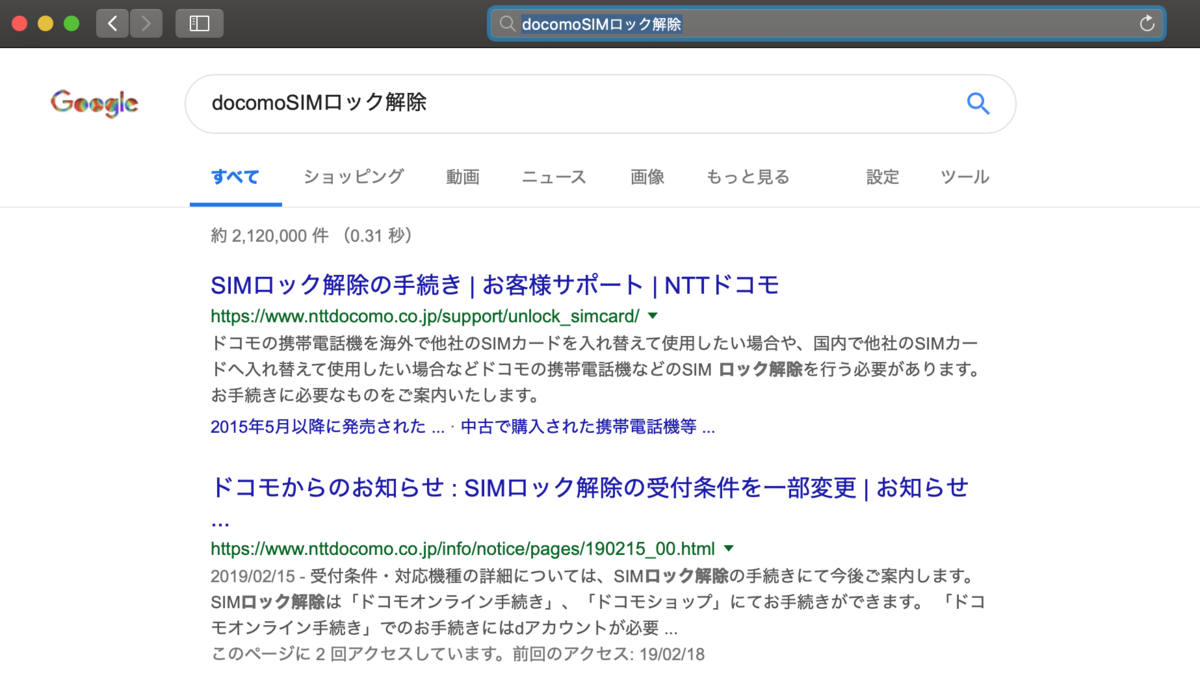Switch to the ショッピング tab
Viewport: 1200px width, 681px height.
click(x=354, y=177)
